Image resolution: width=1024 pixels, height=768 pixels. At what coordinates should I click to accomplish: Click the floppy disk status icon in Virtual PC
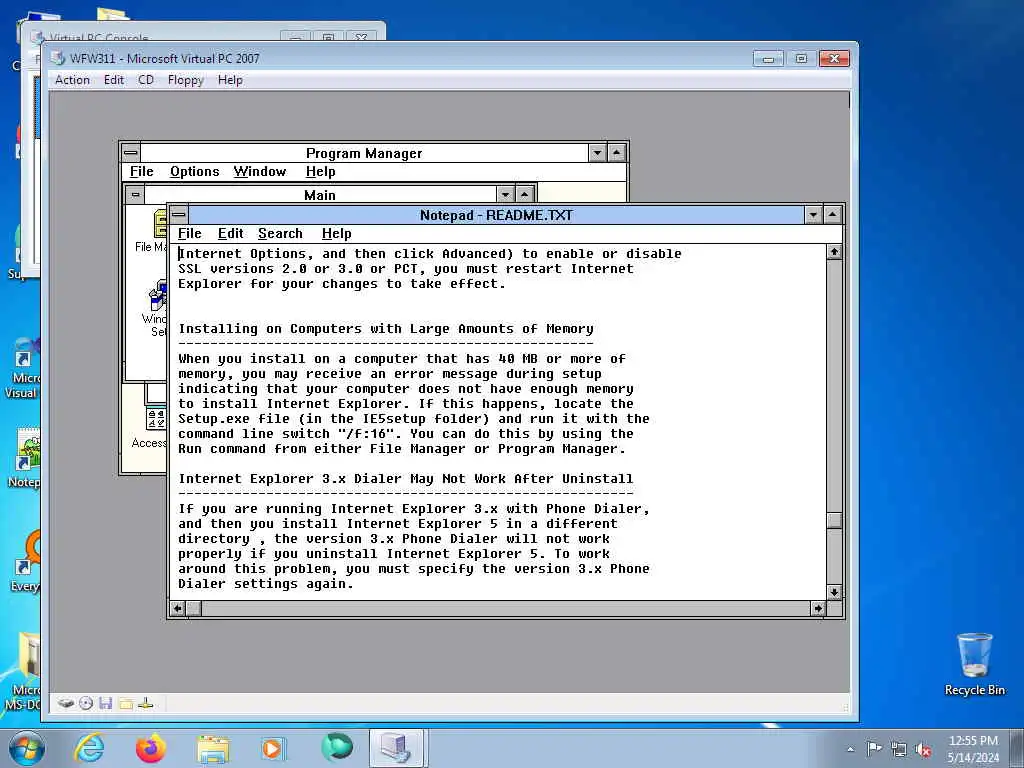pos(106,703)
